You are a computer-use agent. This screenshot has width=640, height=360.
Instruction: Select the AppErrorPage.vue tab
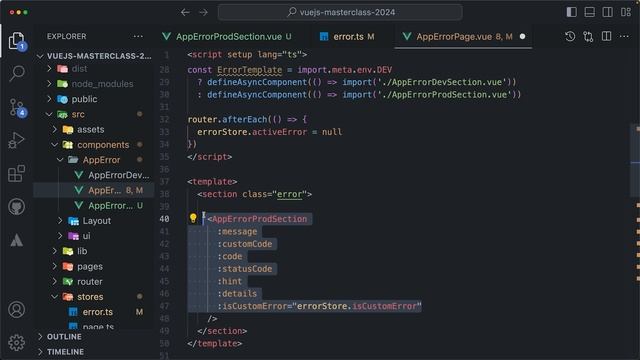454,36
